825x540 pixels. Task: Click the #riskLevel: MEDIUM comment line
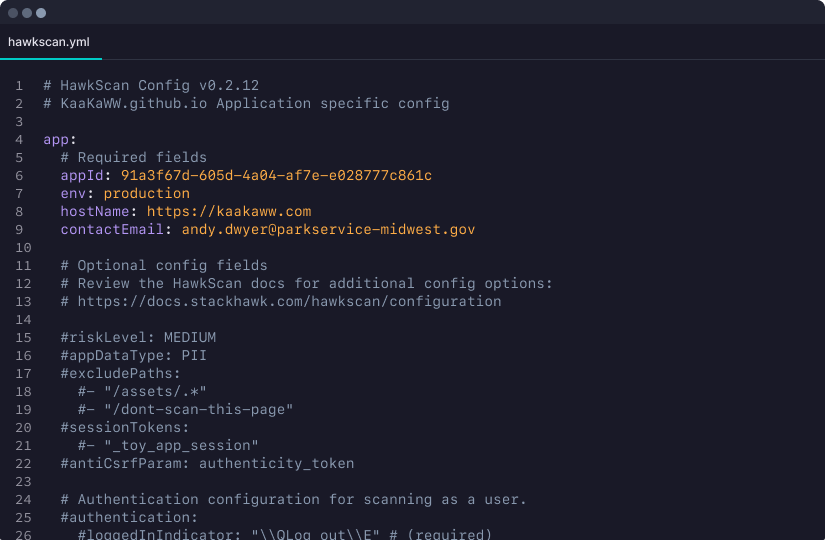tap(138, 337)
